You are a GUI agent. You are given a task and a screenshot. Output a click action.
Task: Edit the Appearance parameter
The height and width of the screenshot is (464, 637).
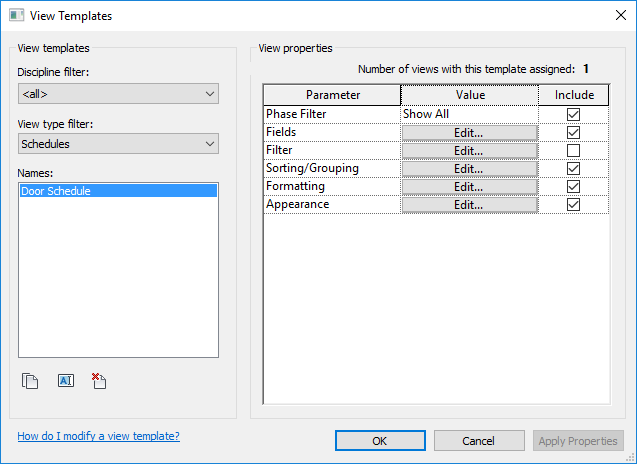click(469, 205)
